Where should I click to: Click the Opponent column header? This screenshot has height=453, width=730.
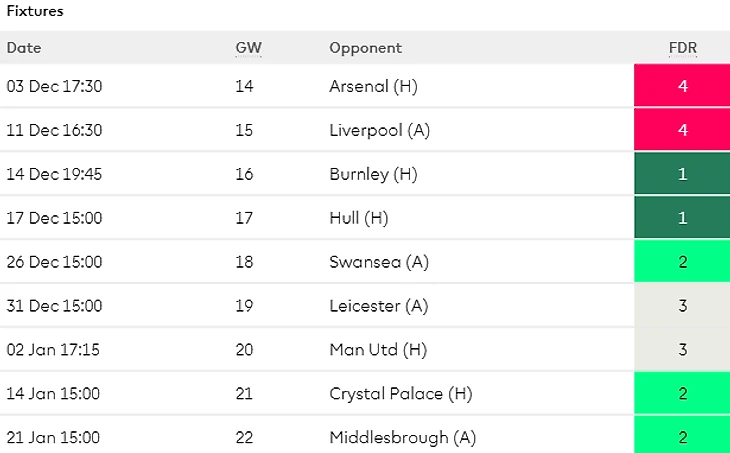pos(365,48)
